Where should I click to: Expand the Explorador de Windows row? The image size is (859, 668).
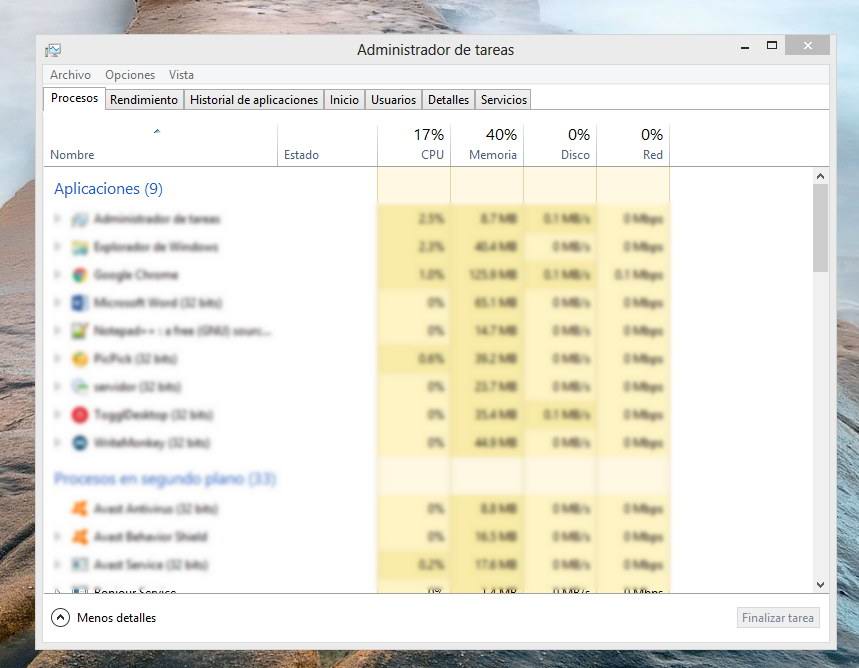point(57,247)
